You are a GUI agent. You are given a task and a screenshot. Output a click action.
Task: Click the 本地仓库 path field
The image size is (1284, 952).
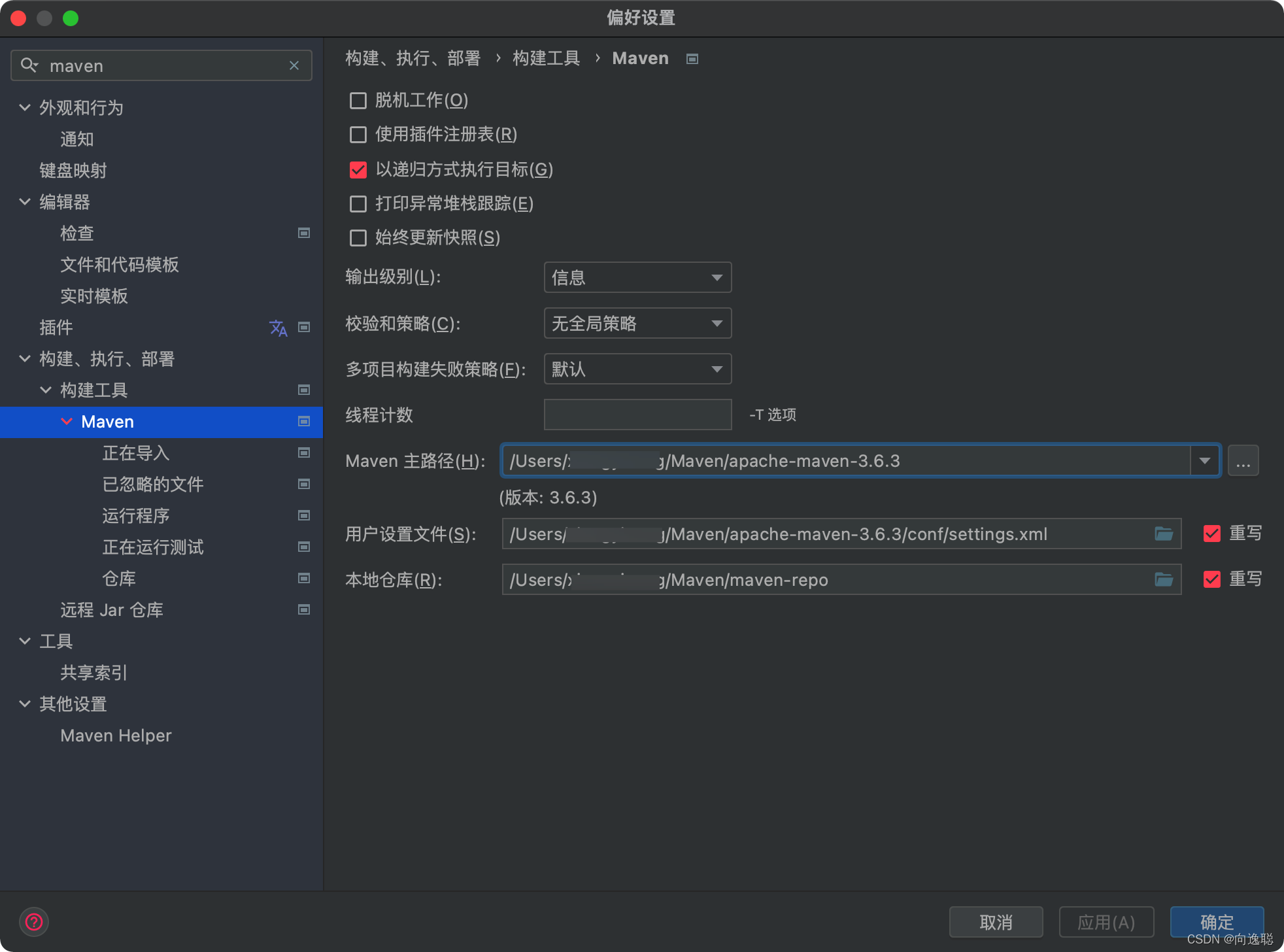point(841,579)
